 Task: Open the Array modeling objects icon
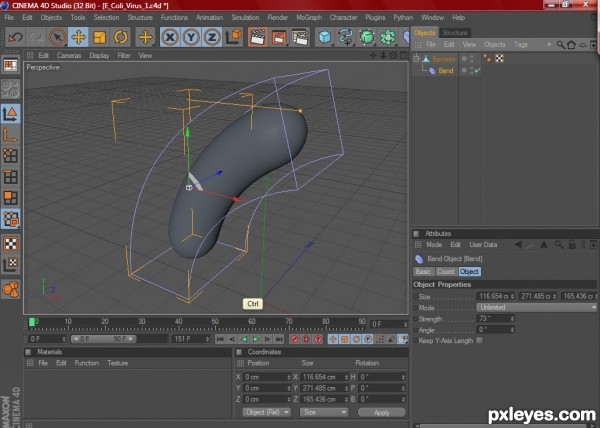[388, 37]
